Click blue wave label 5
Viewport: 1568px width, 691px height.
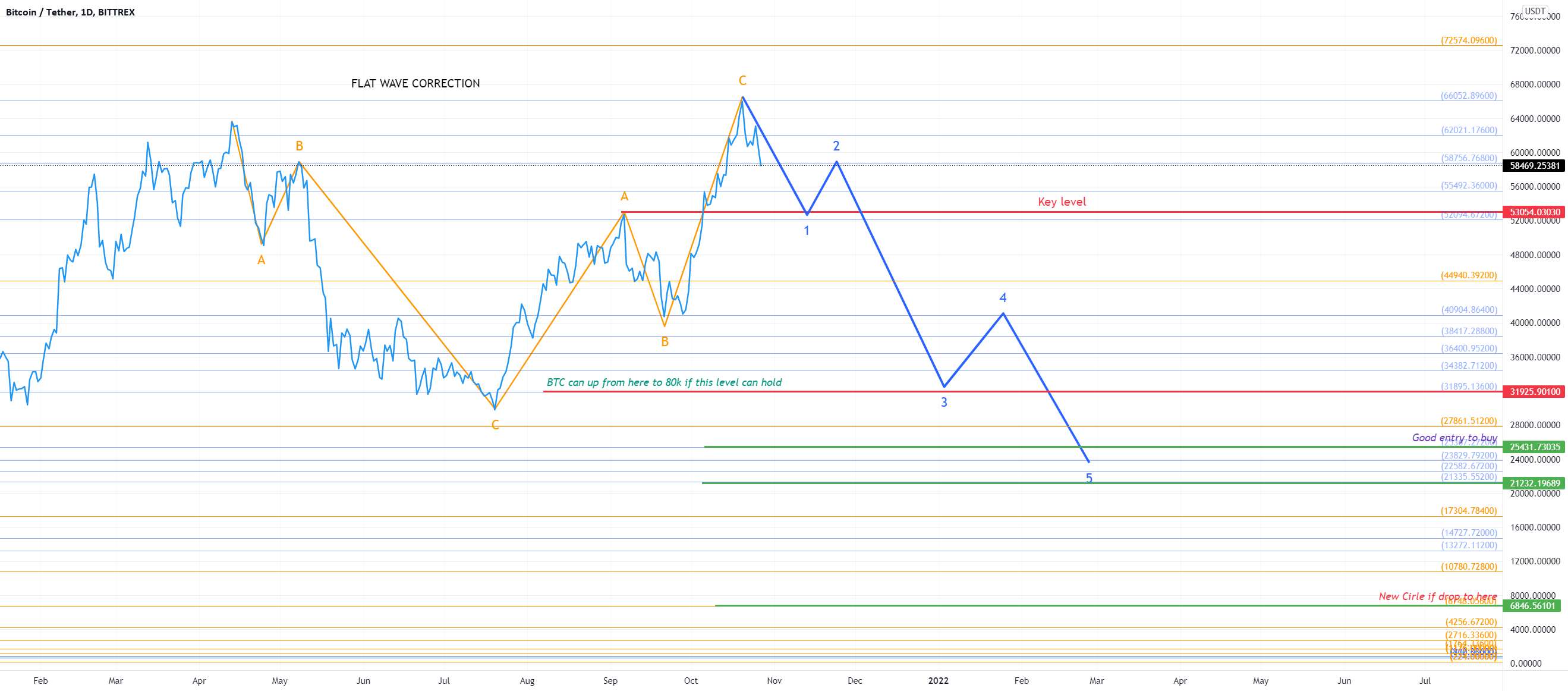(x=1089, y=478)
